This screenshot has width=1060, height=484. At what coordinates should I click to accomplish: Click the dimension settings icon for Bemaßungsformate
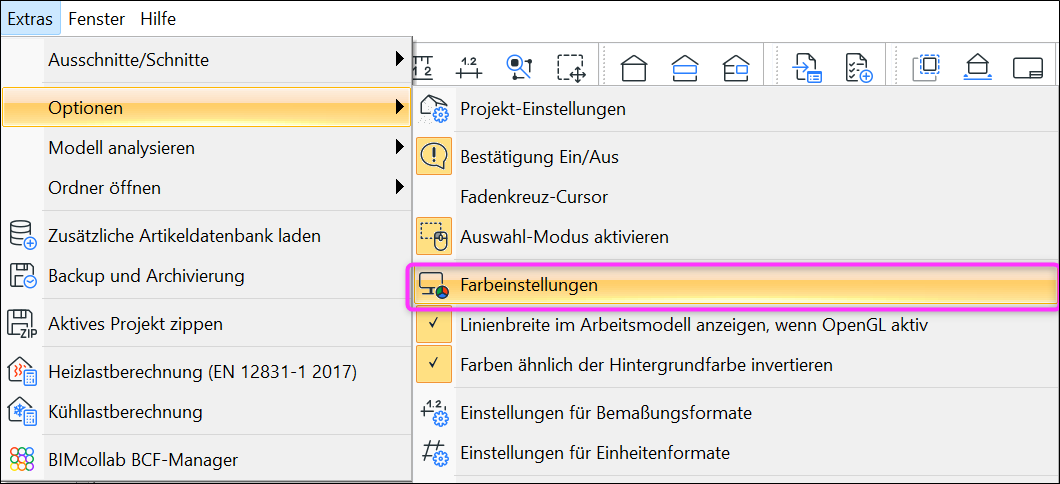[x=434, y=412]
